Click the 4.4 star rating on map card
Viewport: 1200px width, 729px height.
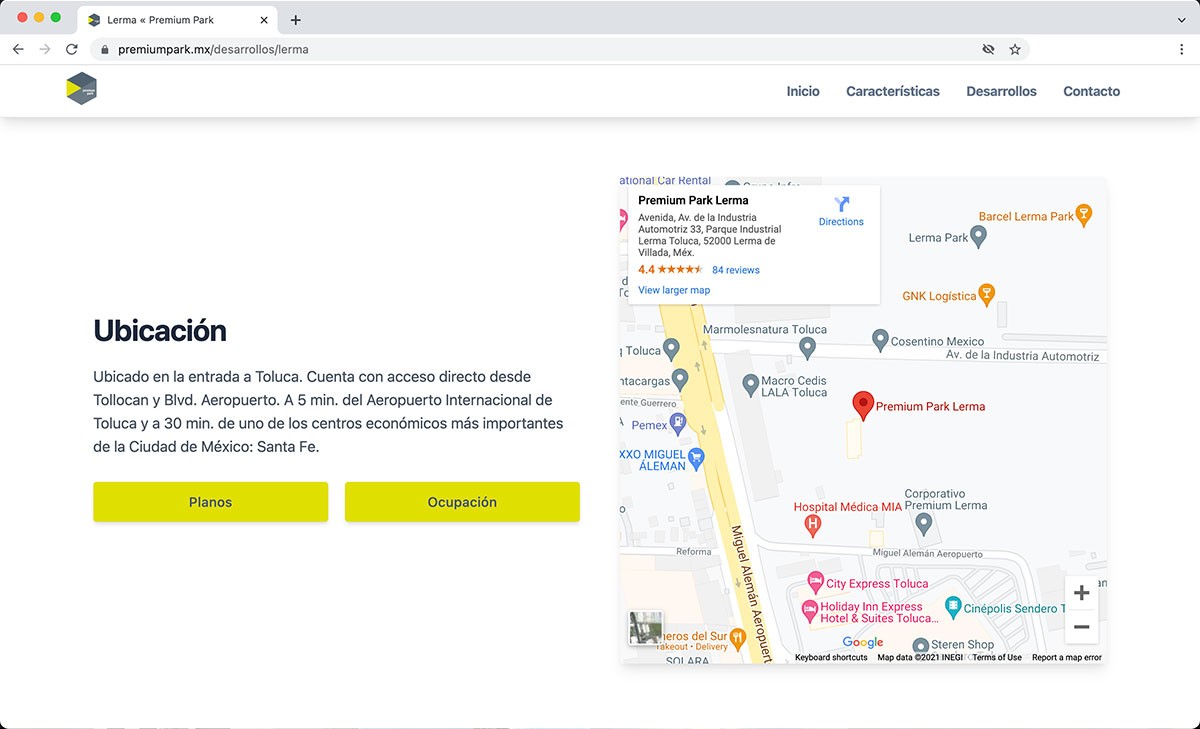(x=670, y=270)
